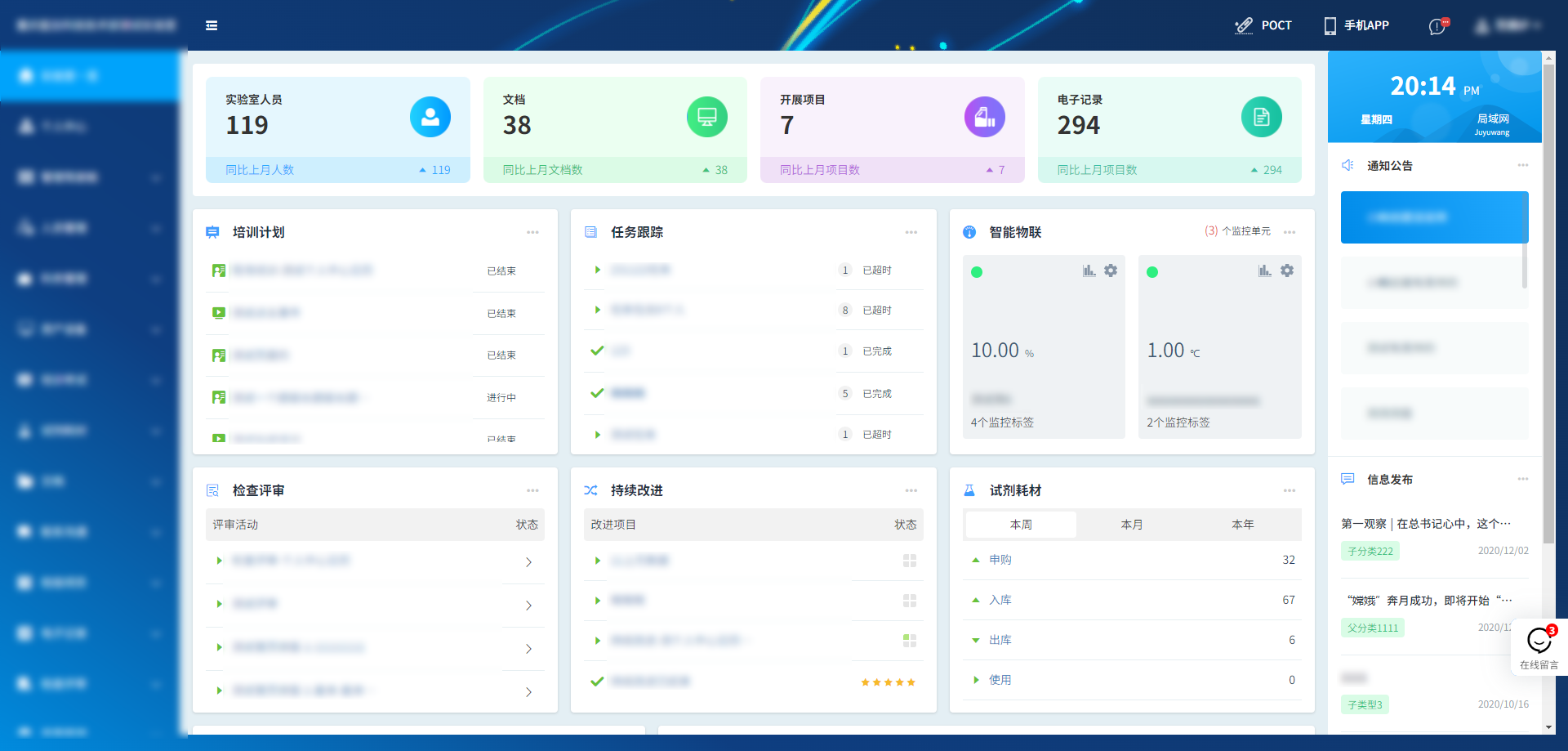This screenshot has width=1568, height=751.
Task: Open the 在线留言 chat widget
Action: [x=1539, y=646]
